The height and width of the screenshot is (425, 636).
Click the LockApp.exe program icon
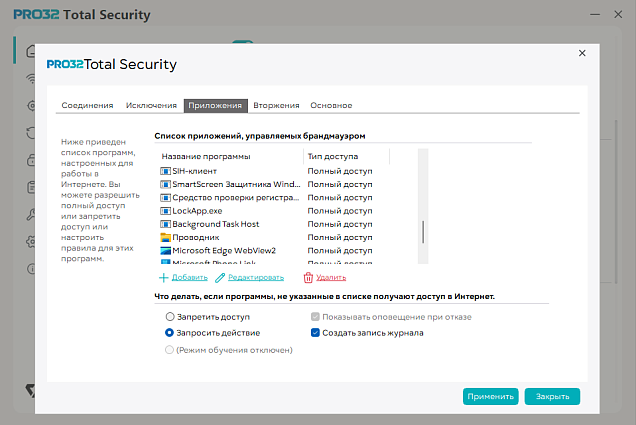165,211
